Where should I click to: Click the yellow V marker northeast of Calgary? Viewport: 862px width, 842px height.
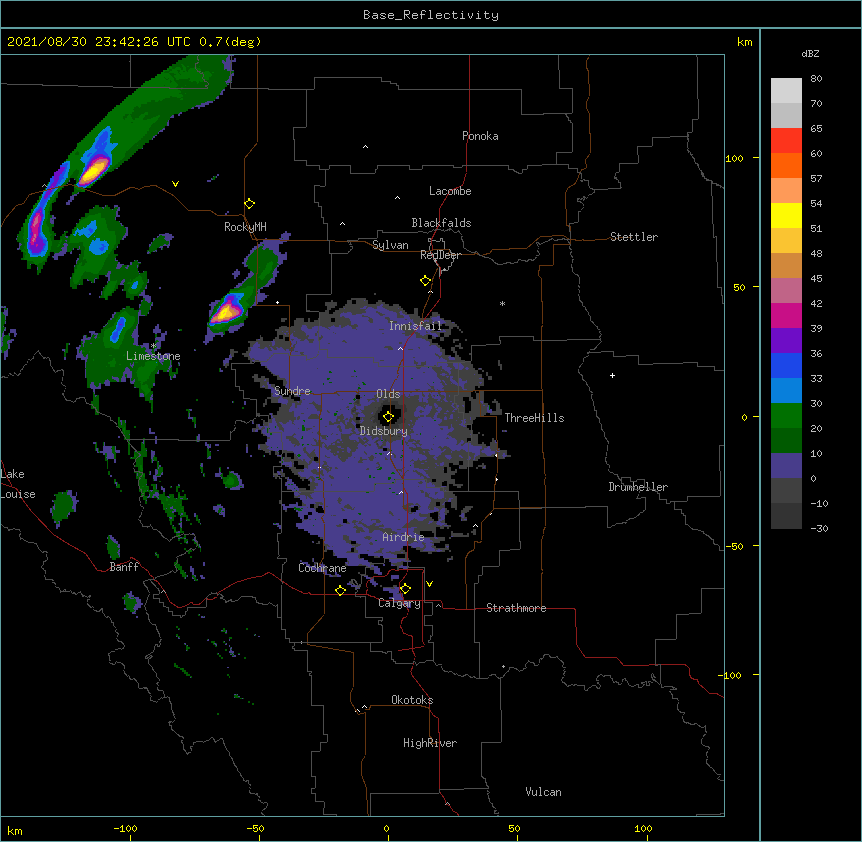[x=429, y=584]
